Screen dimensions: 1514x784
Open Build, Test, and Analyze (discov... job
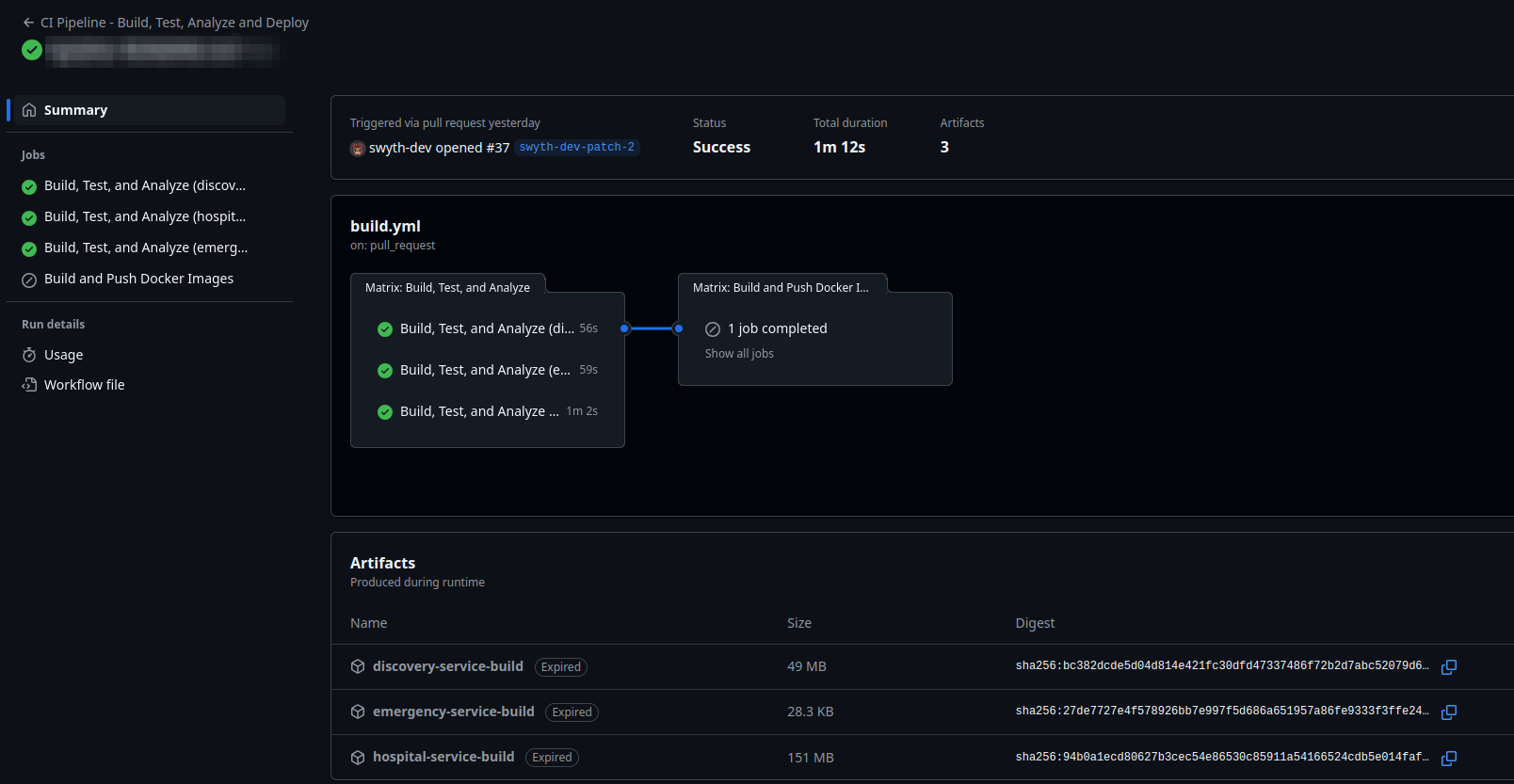[x=145, y=185]
